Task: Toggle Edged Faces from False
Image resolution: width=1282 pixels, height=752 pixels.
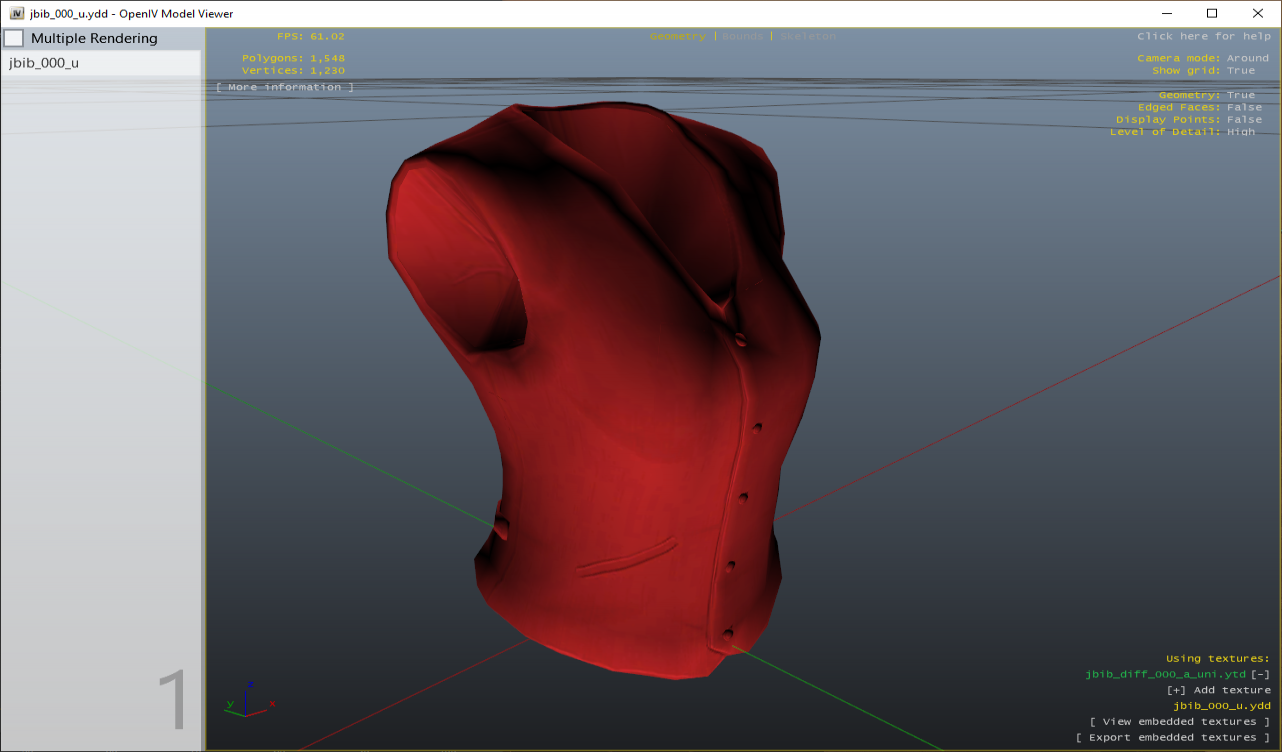Action: (x=1244, y=107)
